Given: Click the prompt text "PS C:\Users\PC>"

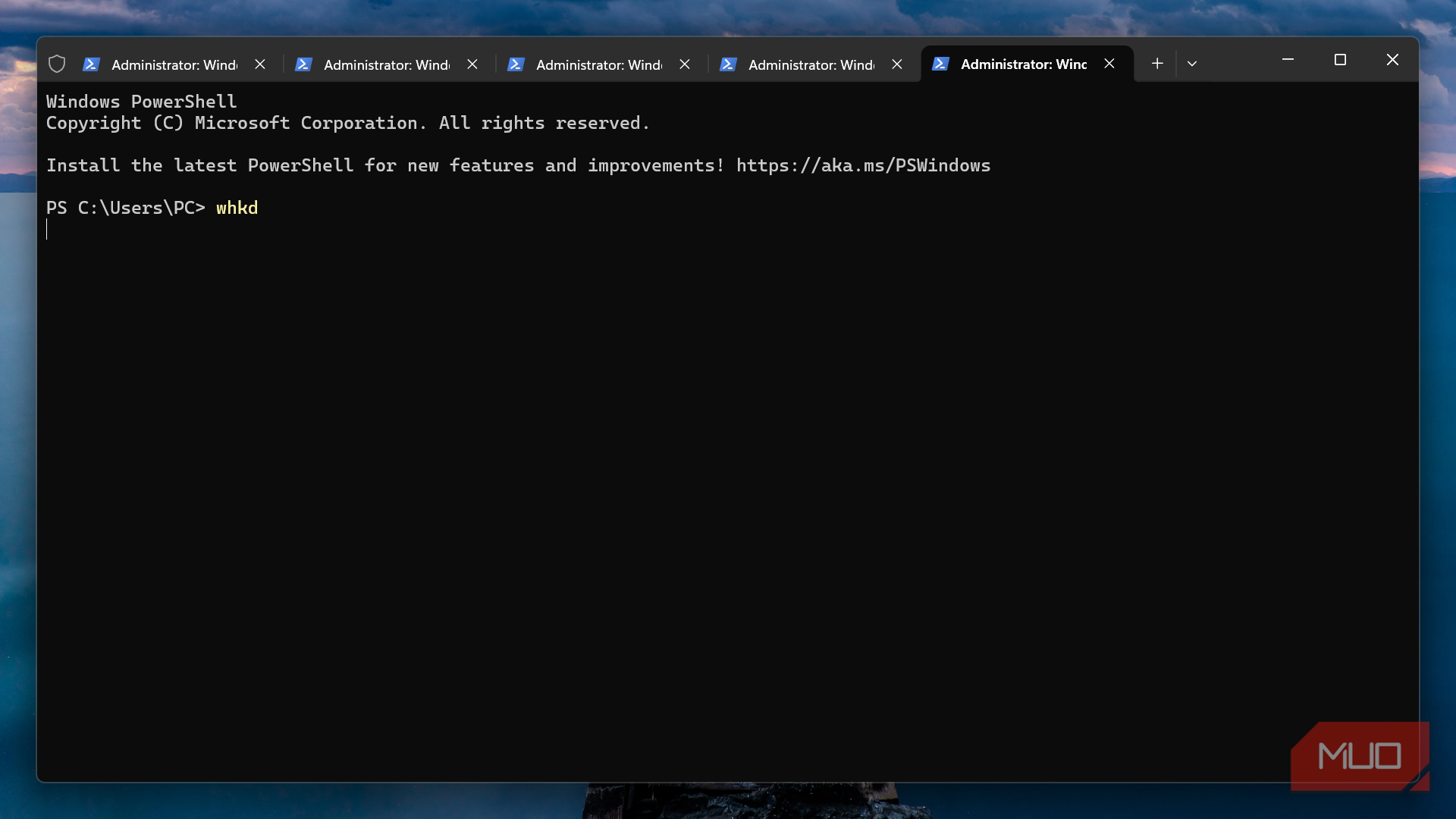Looking at the screenshot, I should tap(126, 208).
